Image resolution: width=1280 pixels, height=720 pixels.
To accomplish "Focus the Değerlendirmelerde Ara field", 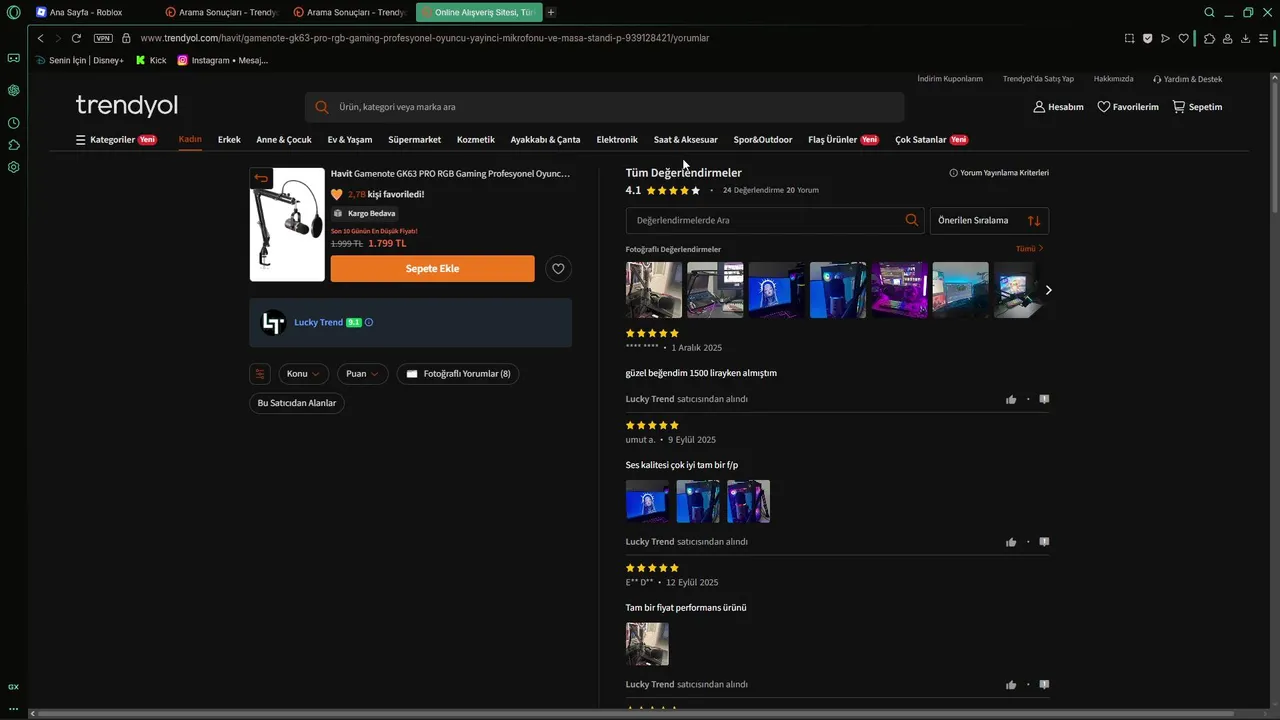I will [775, 220].
